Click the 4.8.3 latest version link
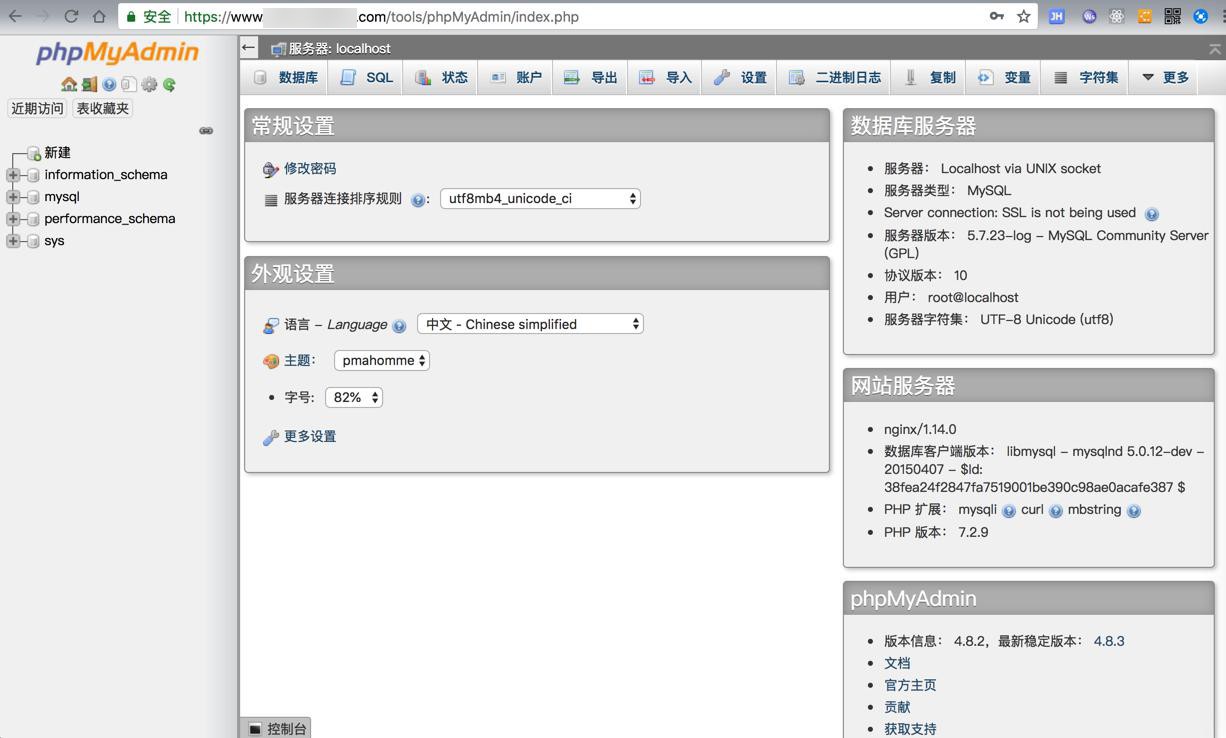The width and height of the screenshot is (1226, 738). (1109, 641)
